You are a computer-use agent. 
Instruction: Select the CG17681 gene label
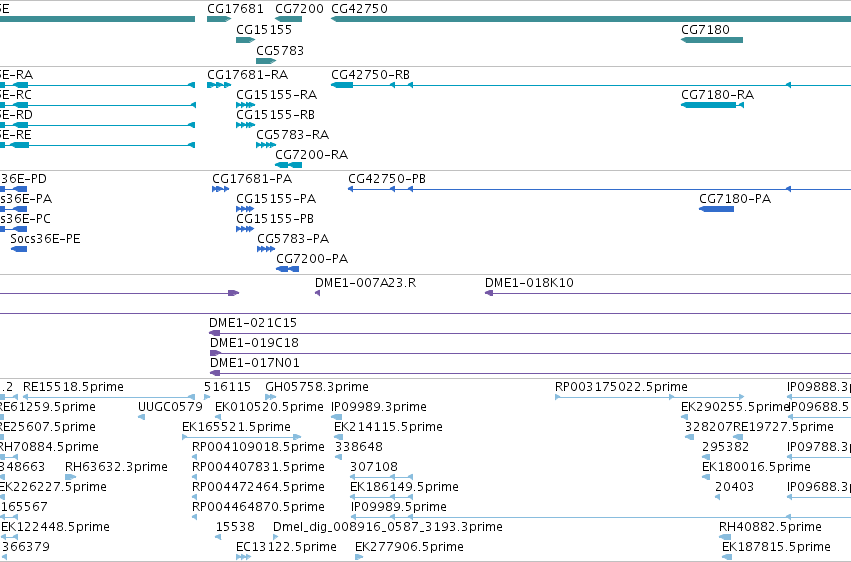(235, 9)
